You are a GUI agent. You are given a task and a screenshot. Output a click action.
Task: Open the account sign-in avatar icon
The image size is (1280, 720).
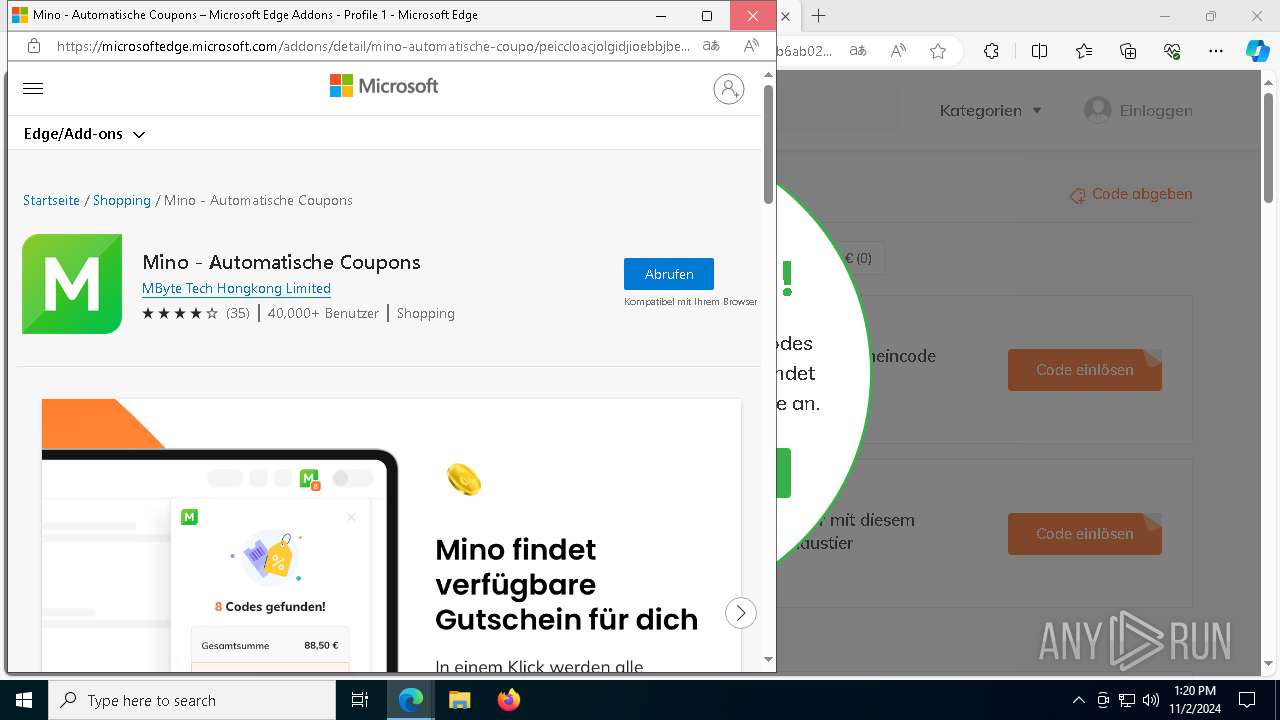pyautogui.click(x=728, y=89)
